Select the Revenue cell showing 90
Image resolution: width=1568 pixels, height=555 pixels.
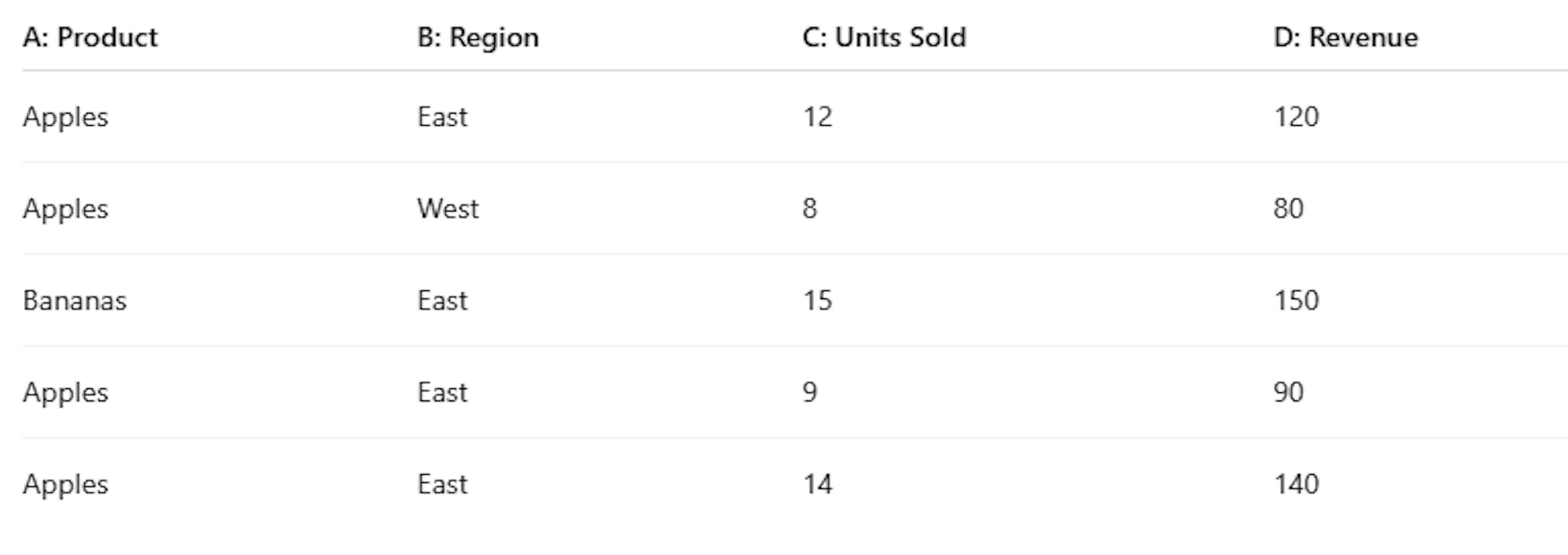(x=1288, y=392)
